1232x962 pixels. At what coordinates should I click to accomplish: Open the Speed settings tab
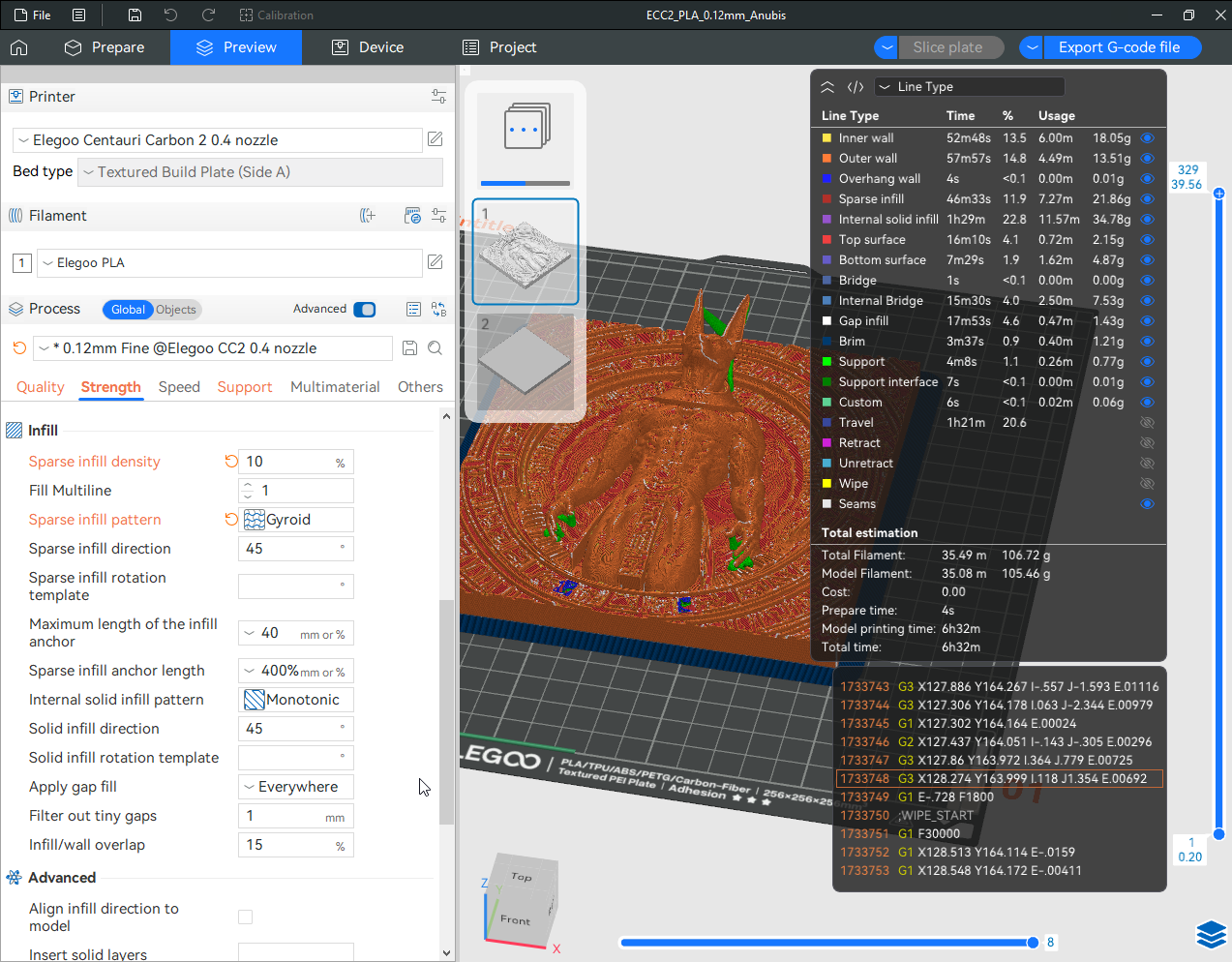pyautogui.click(x=179, y=387)
